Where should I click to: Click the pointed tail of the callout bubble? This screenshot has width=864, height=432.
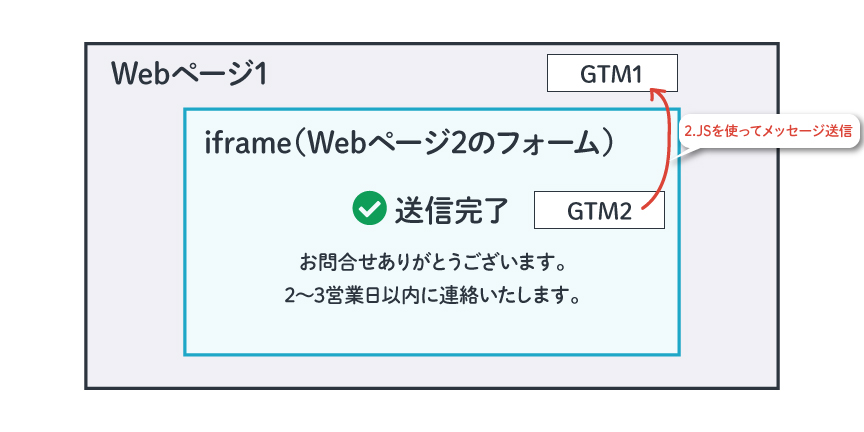tap(682, 153)
